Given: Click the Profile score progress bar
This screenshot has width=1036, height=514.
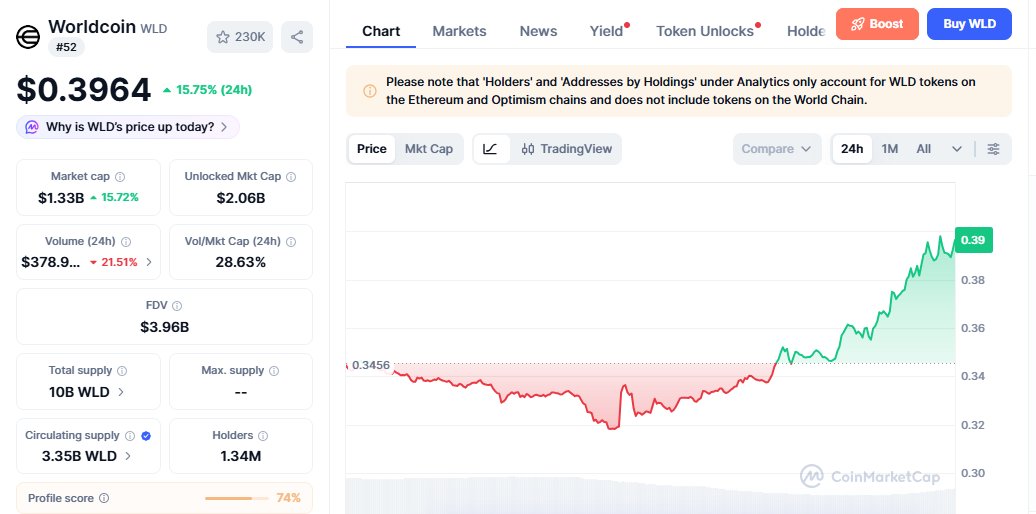Looking at the screenshot, I should [237, 498].
